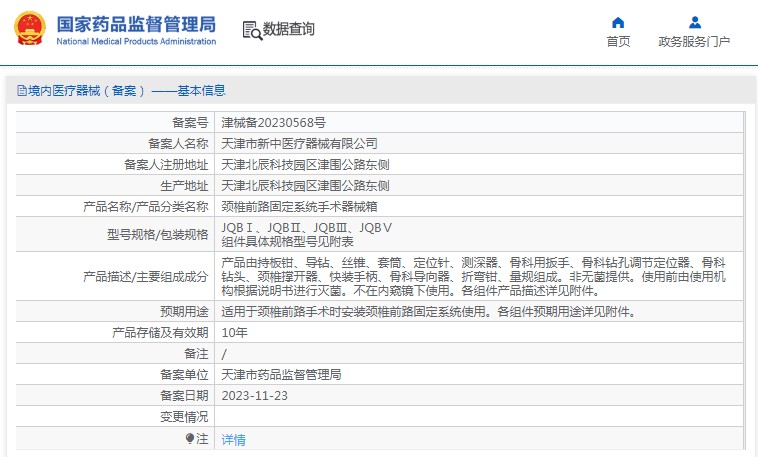
Task: Click 组件具体规格型号见附表 text
Action: 287,242
